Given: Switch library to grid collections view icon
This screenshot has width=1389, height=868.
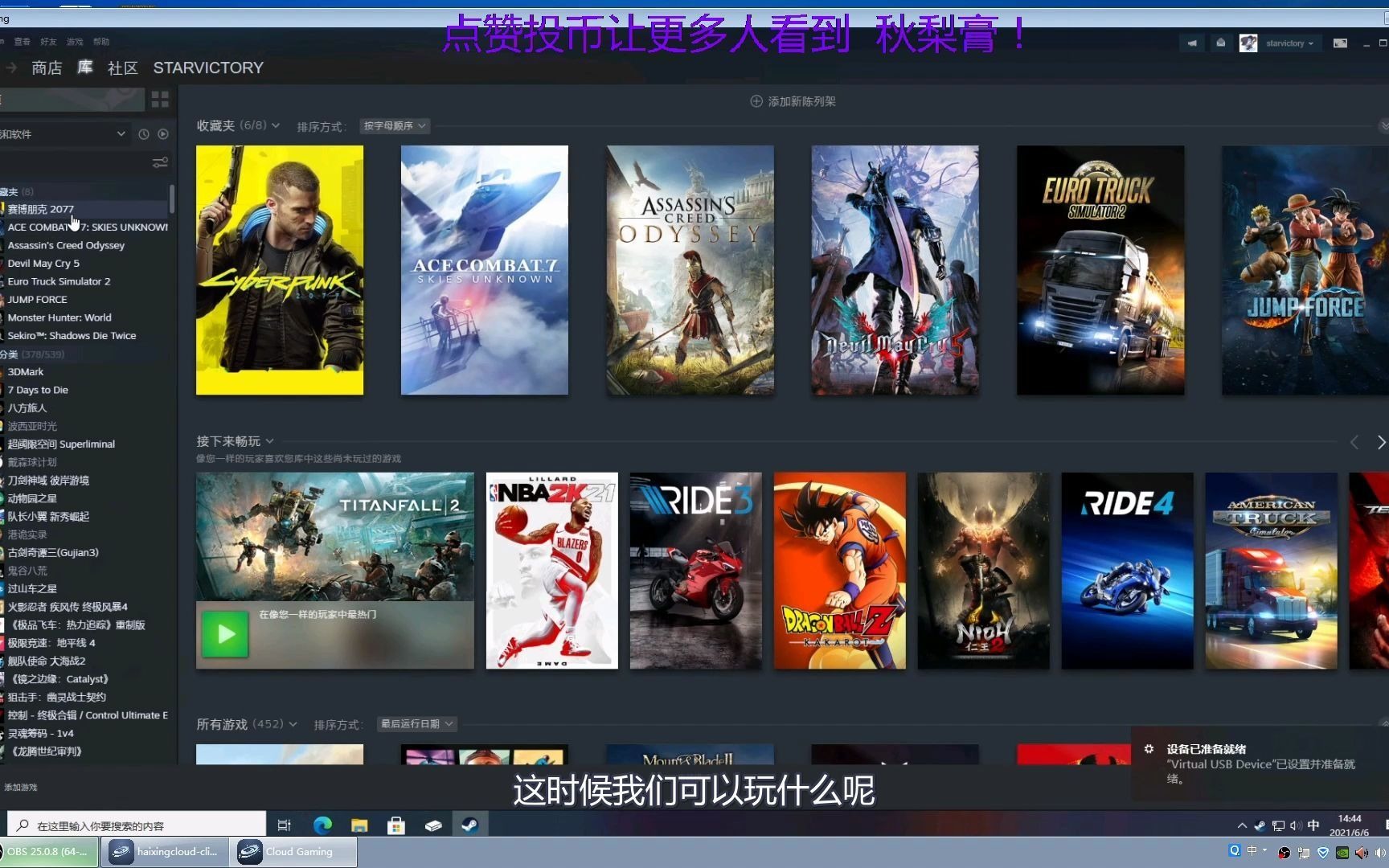Looking at the screenshot, I should [160, 100].
